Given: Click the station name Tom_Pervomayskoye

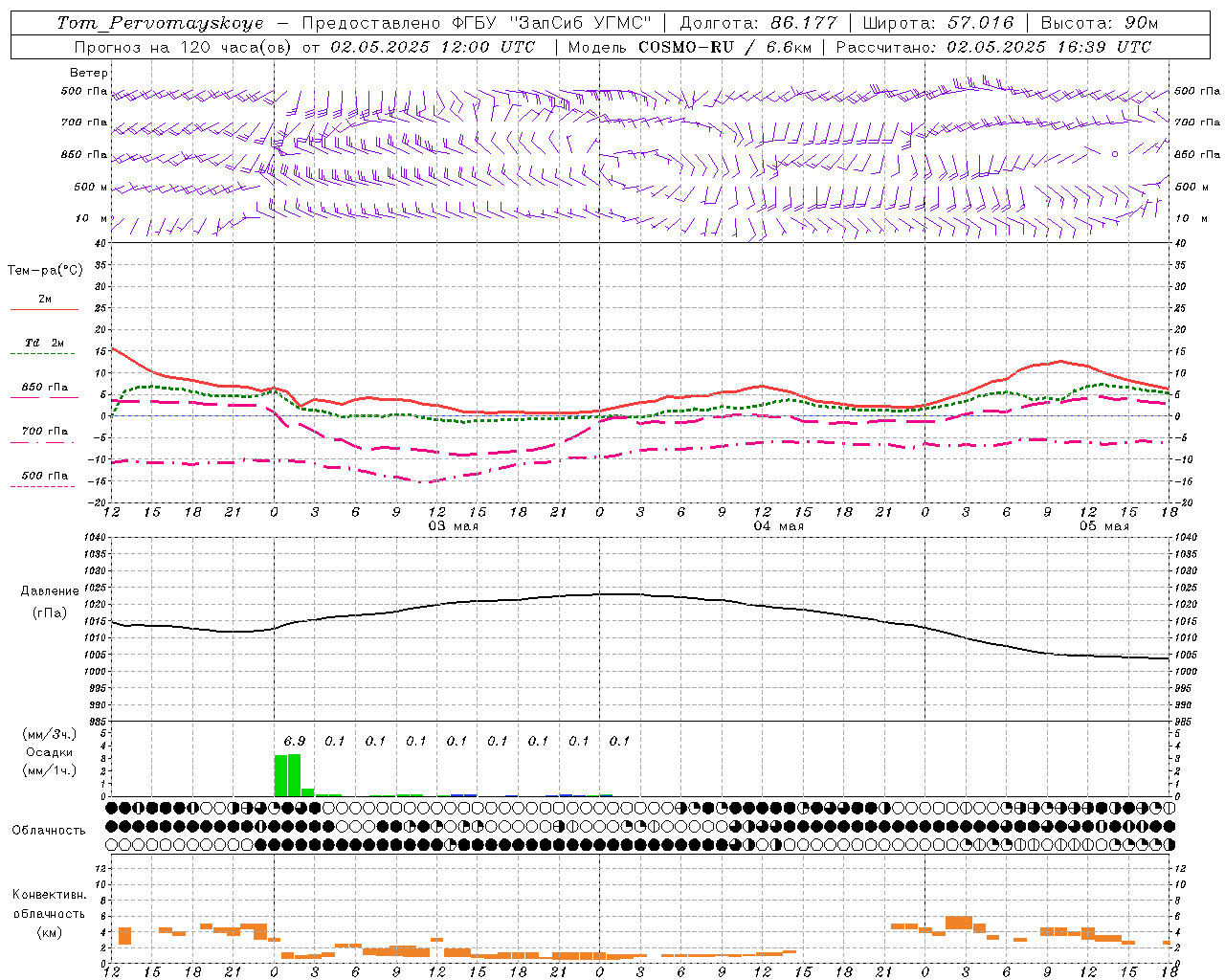Looking at the screenshot, I should point(160,23).
